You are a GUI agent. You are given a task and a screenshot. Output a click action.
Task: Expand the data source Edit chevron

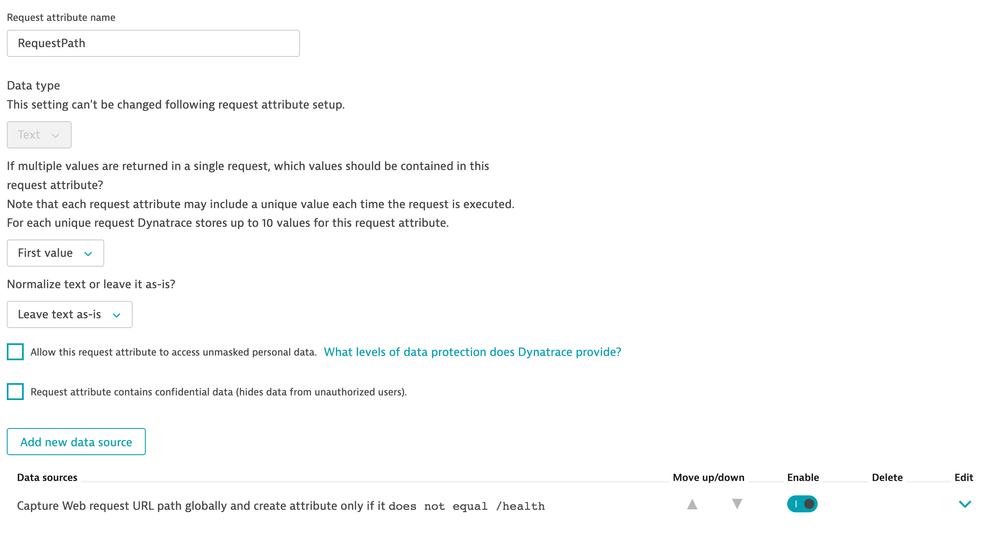click(x=964, y=504)
